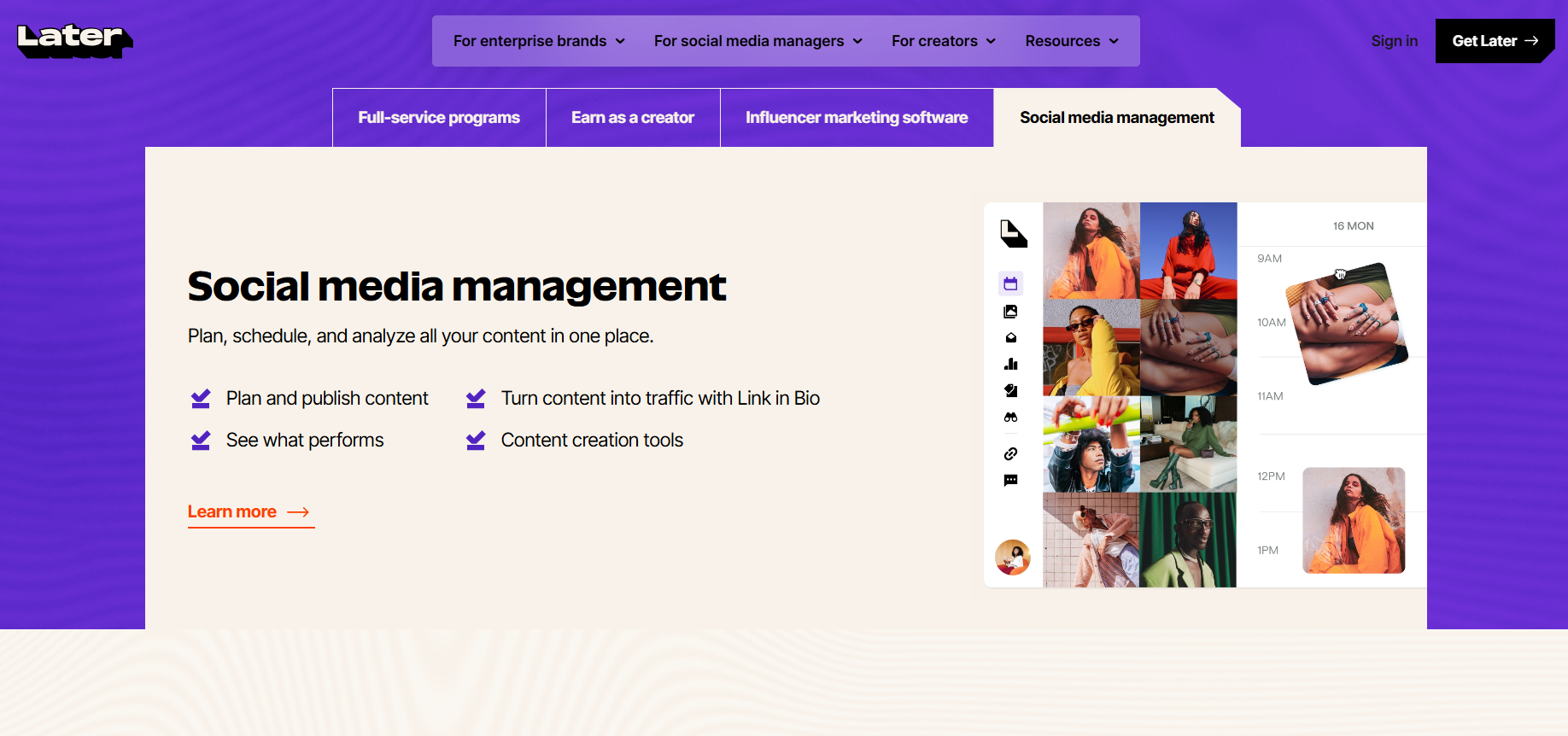The image size is (1568, 736).
Task: Click the binoculars icon in the sidebar
Action: (1010, 418)
